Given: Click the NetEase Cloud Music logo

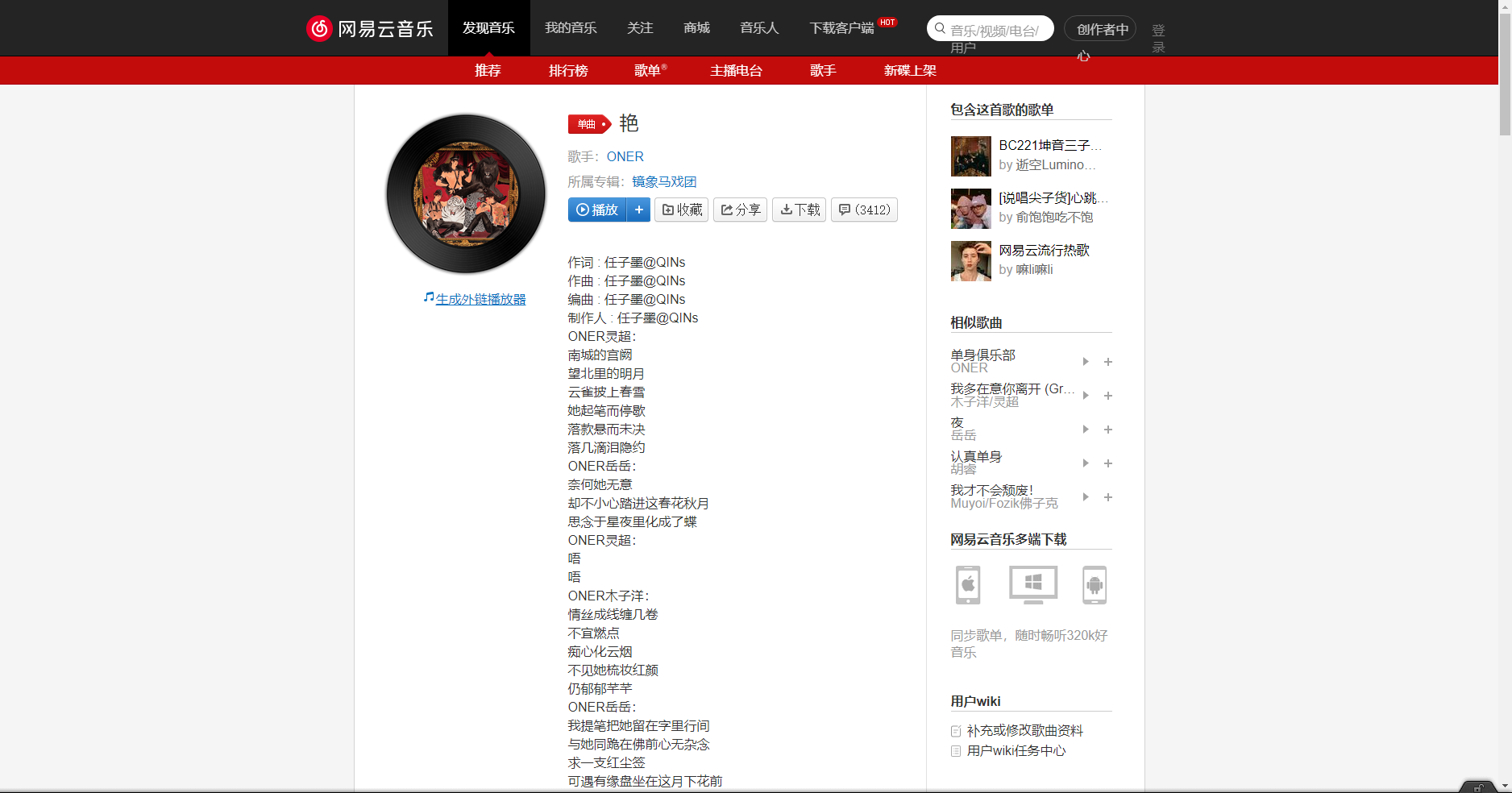Looking at the screenshot, I should (x=370, y=27).
